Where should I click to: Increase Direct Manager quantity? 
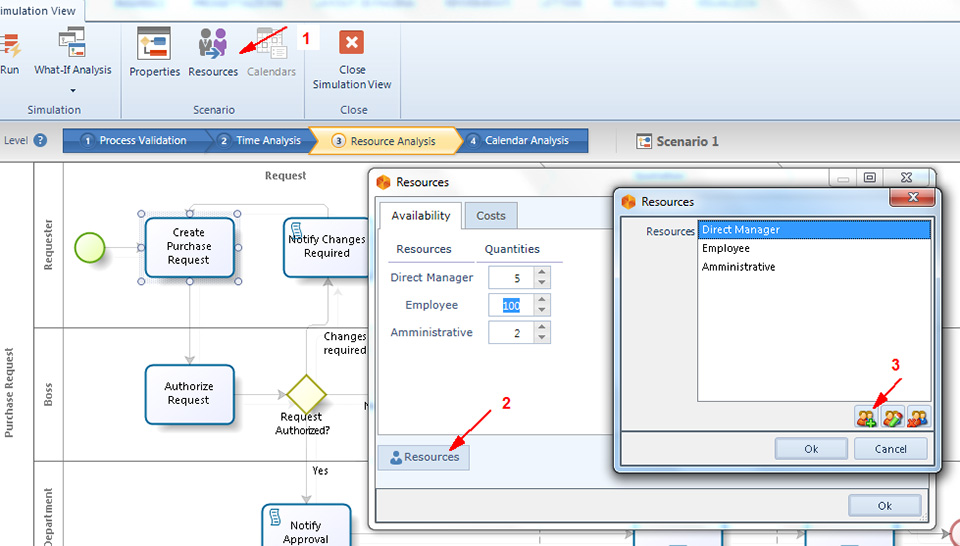(541, 272)
